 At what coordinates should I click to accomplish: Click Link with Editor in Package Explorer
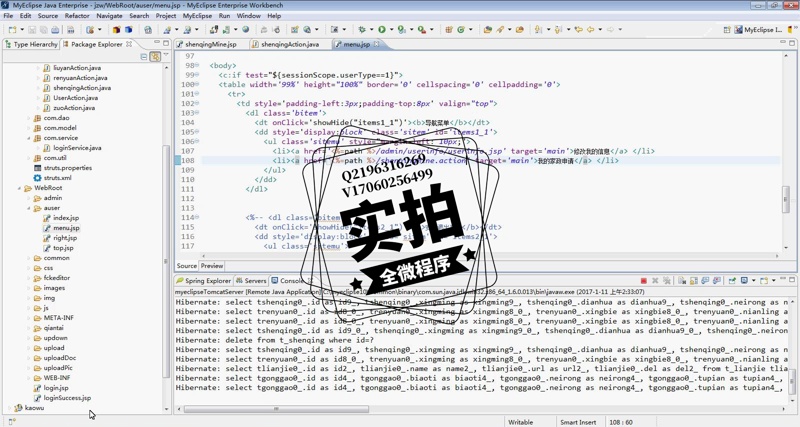[155, 57]
